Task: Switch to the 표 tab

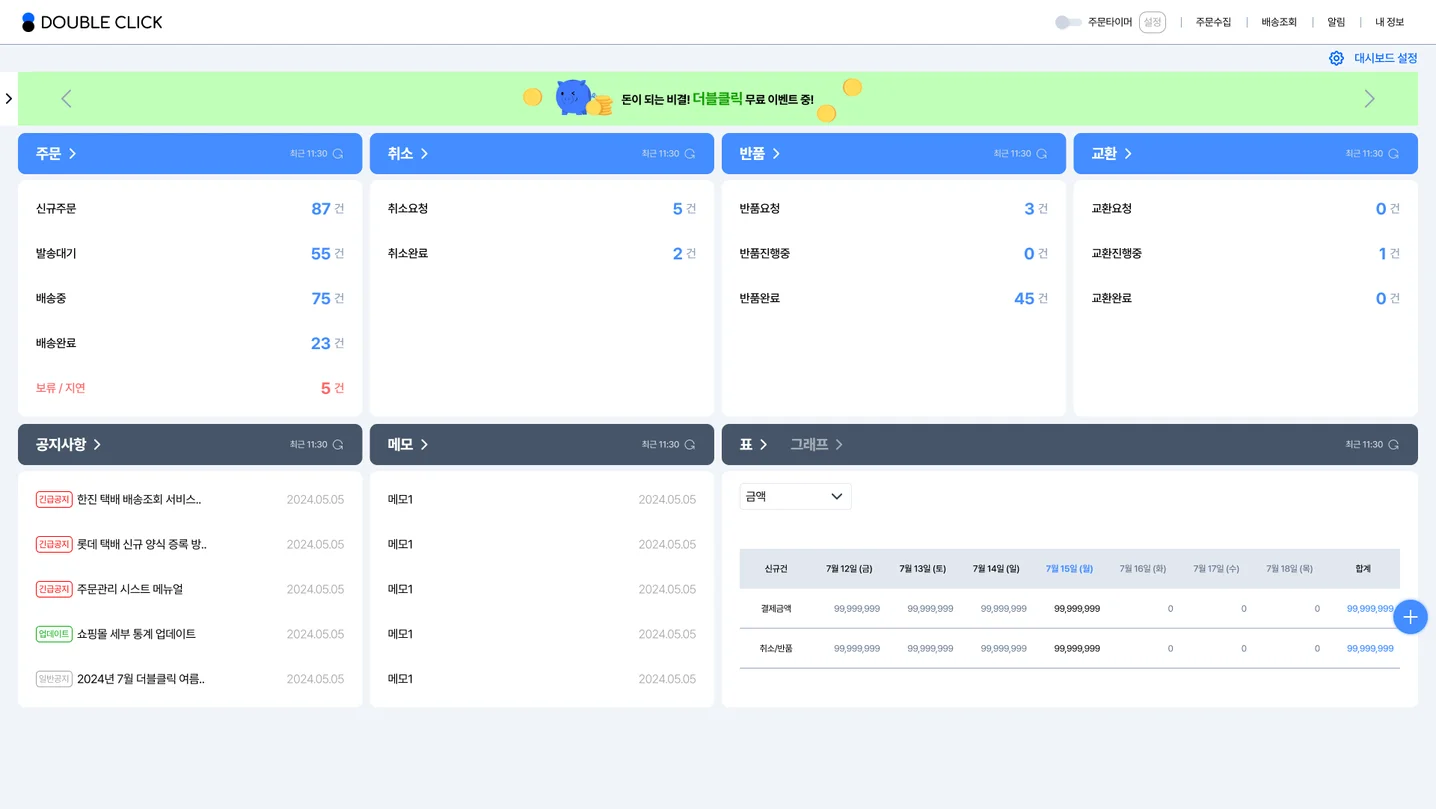Action: point(754,445)
